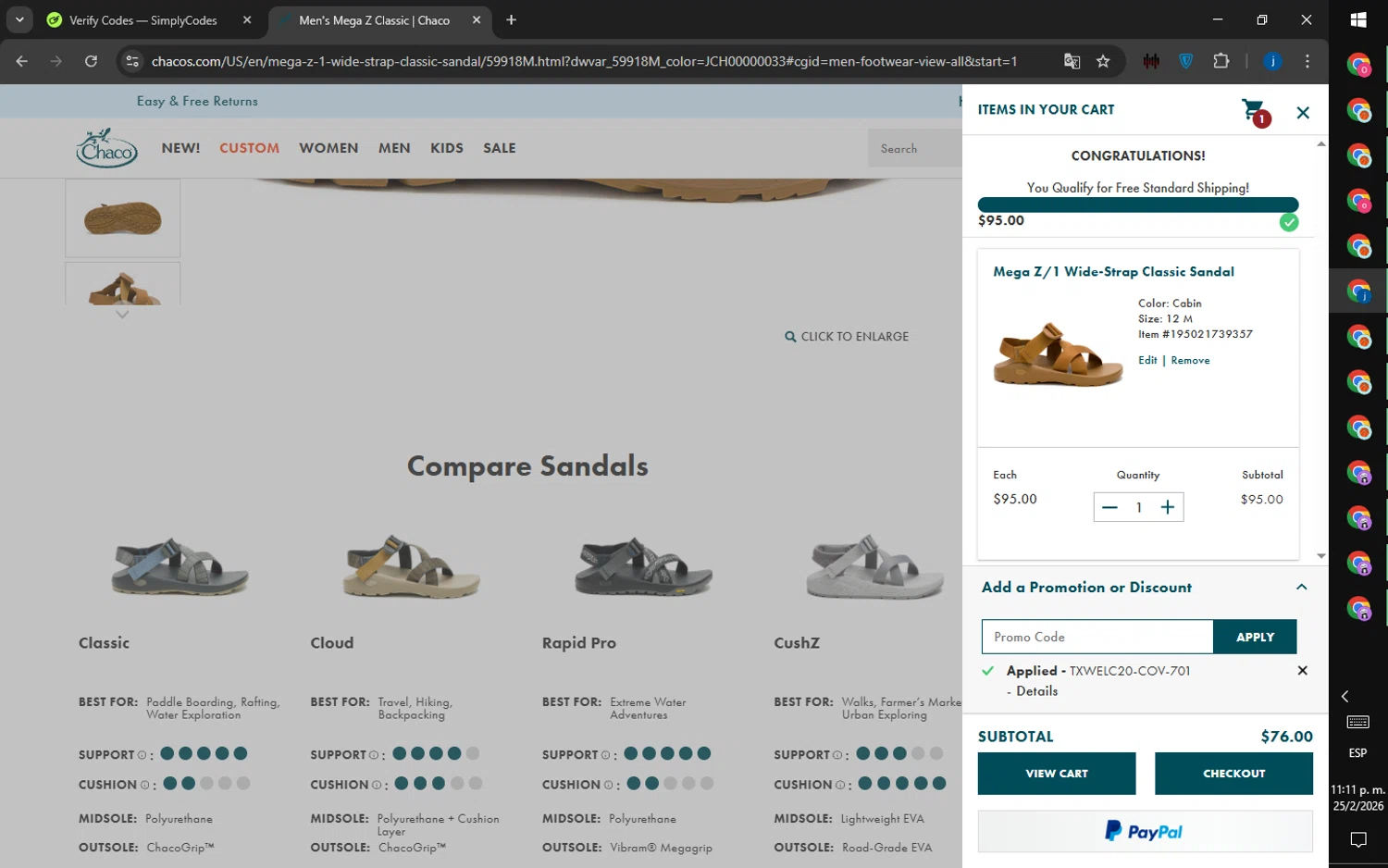Click the Promo Code input field
Viewport: 1388px width, 868px height.
[1097, 637]
